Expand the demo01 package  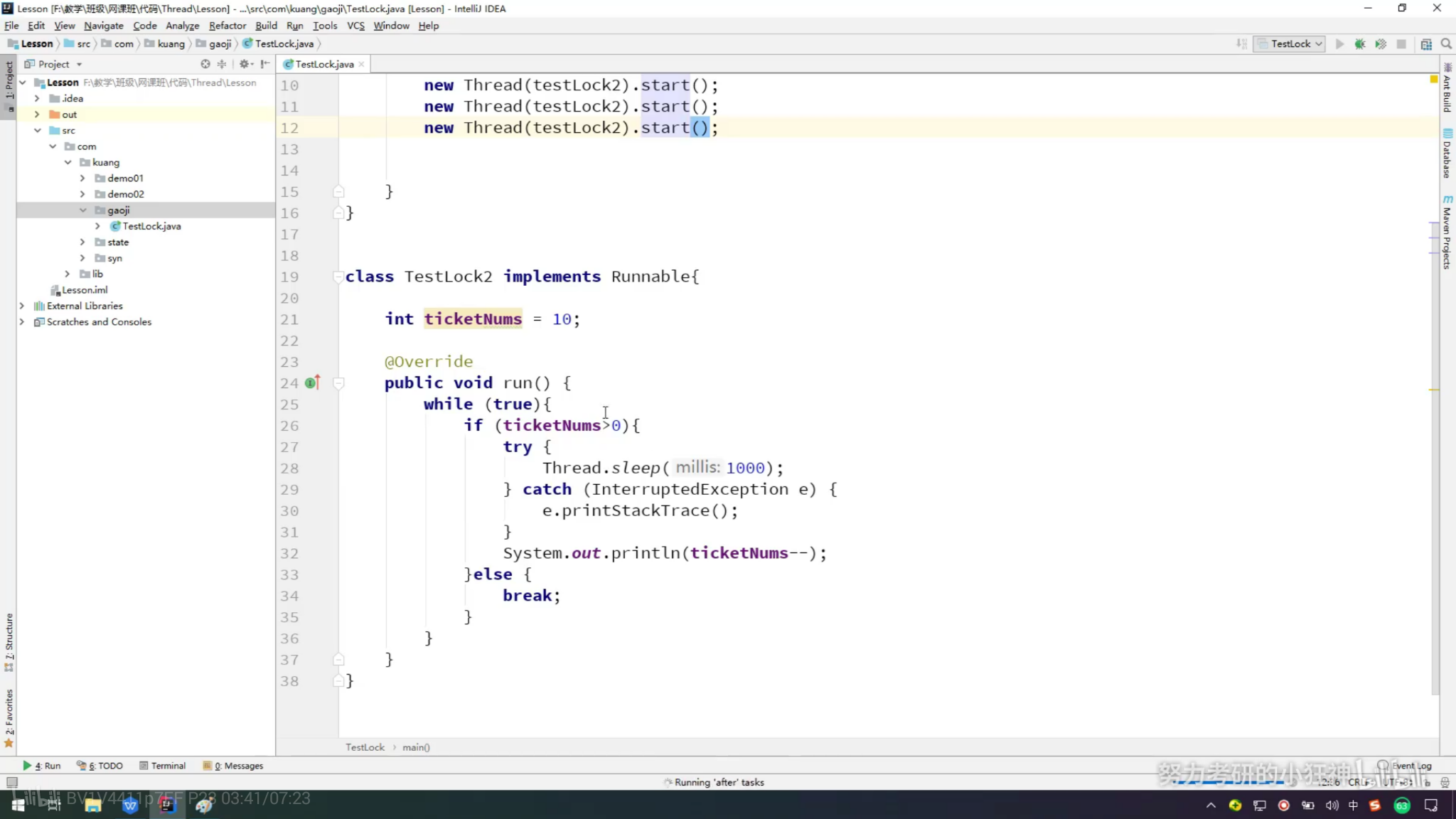[x=82, y=178]
